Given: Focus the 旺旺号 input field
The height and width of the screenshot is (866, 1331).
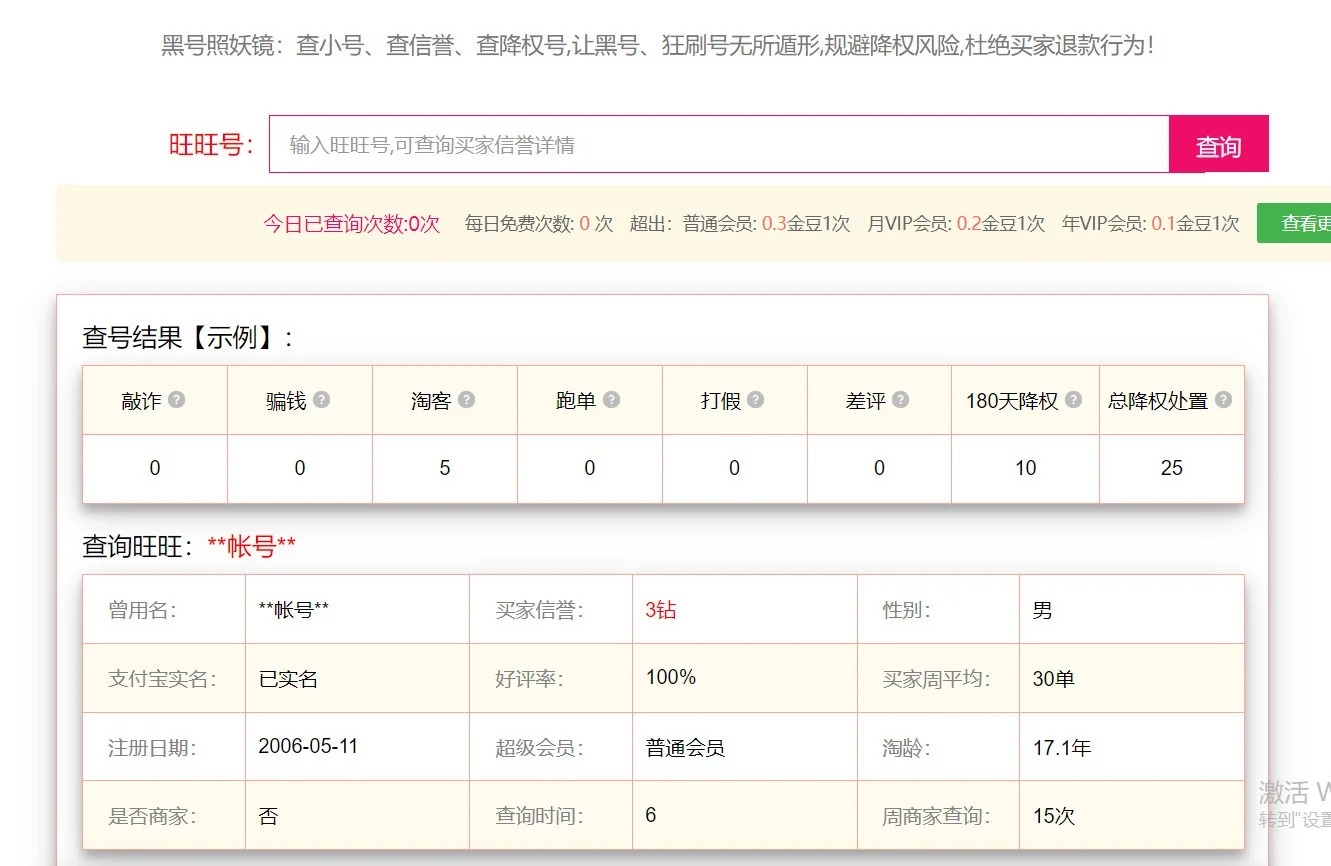Looking at the screenshot, I should click(719, 145).
